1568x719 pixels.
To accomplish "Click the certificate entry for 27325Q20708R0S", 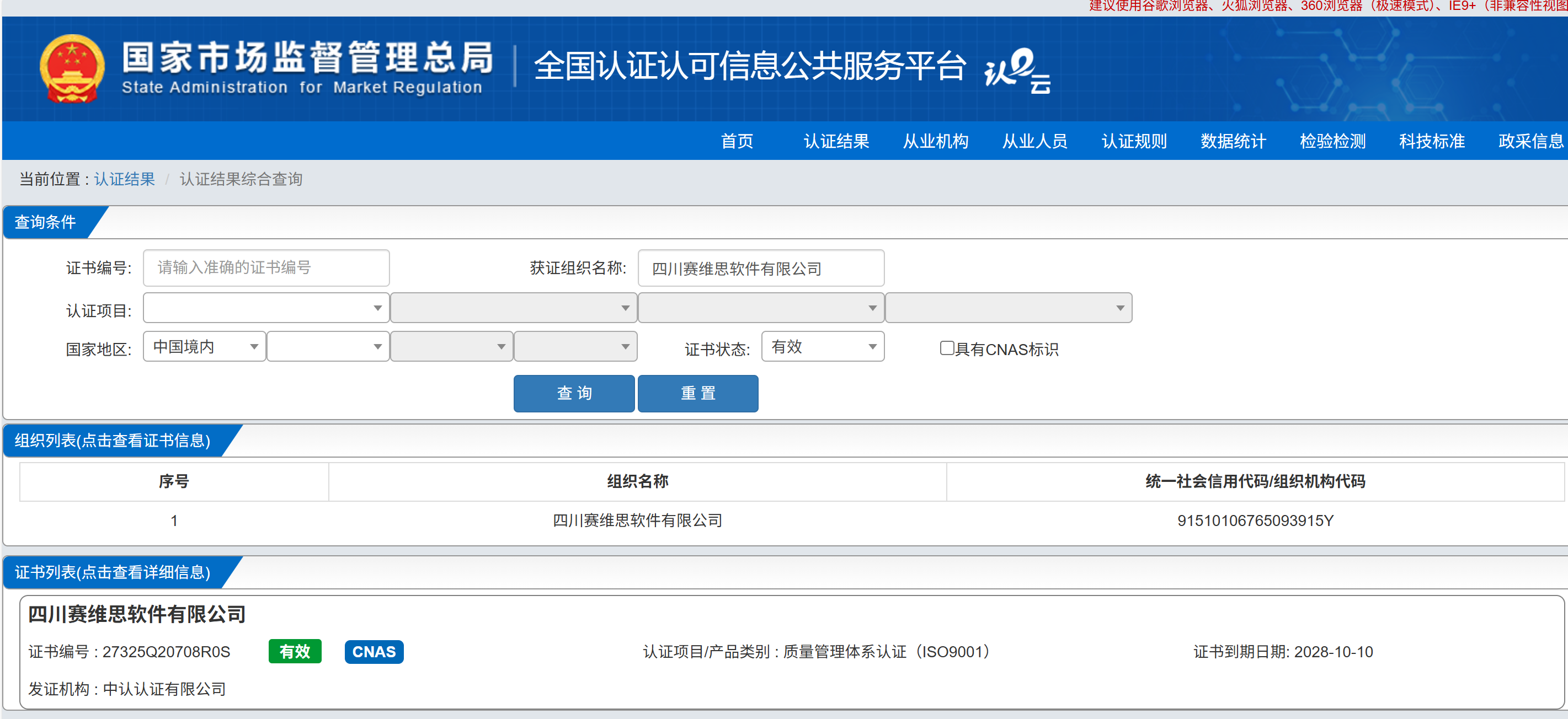I will coord(166,651).
